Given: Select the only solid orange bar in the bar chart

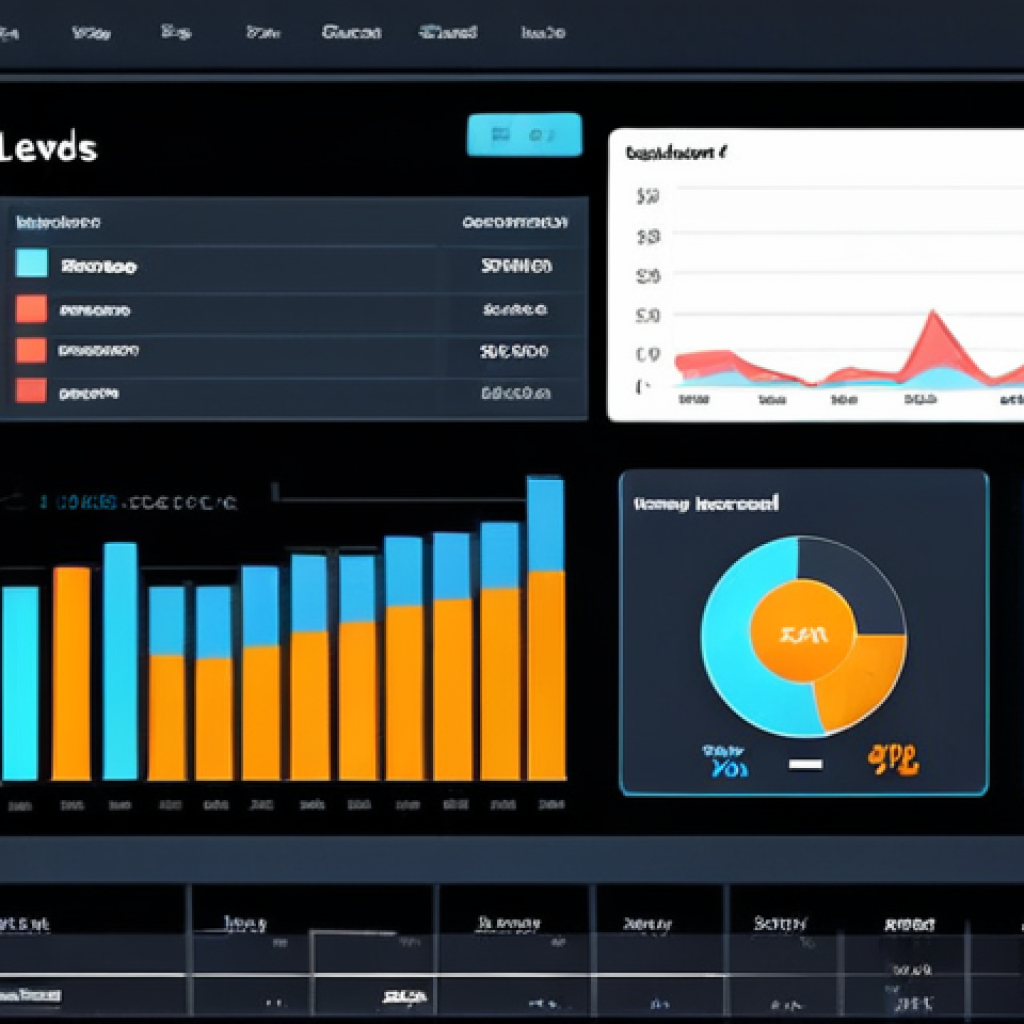Looking at the screenshot, I should [71, 673].
